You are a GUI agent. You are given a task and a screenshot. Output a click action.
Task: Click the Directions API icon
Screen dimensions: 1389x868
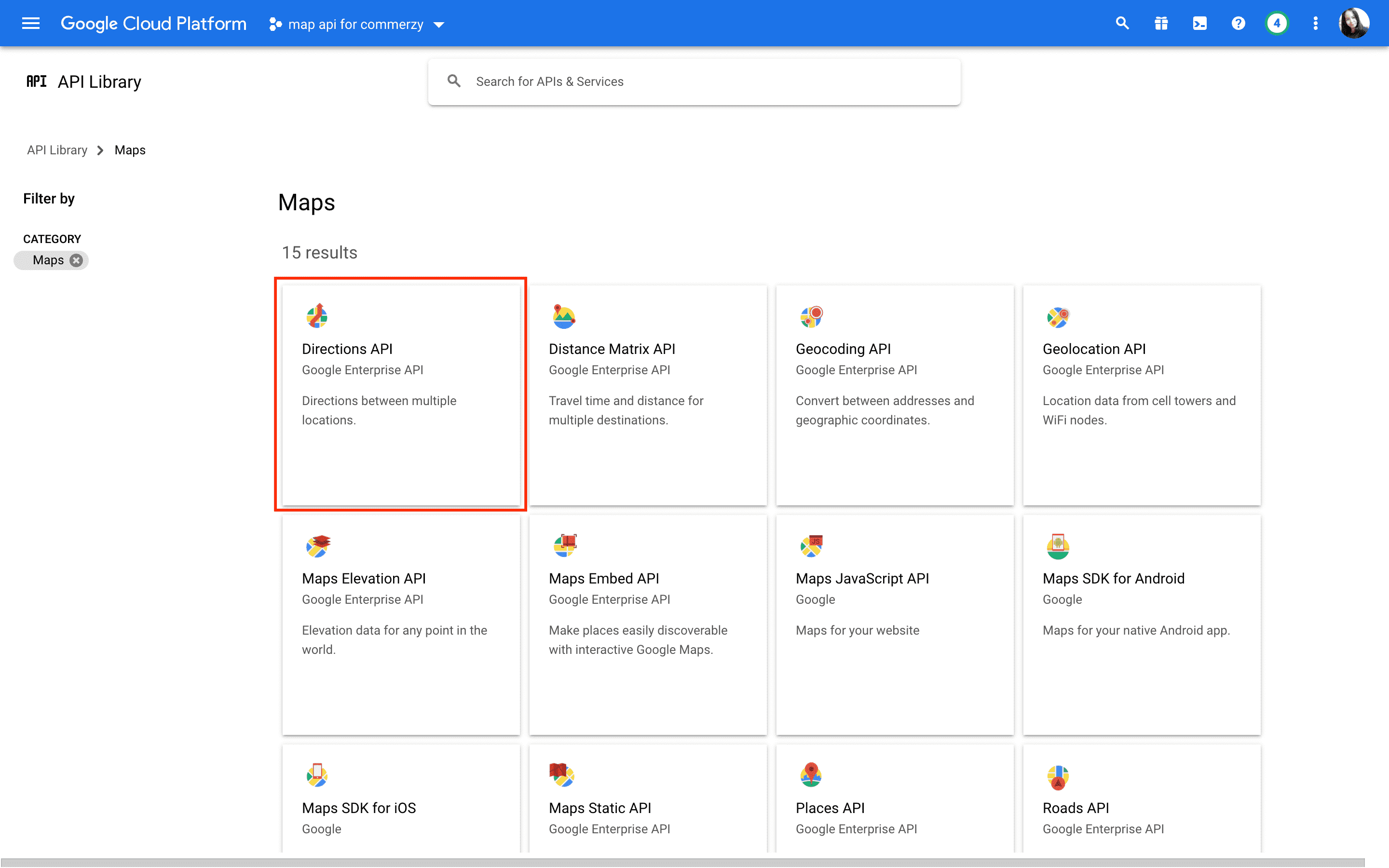pyautogui.click(x=317, y=316)
